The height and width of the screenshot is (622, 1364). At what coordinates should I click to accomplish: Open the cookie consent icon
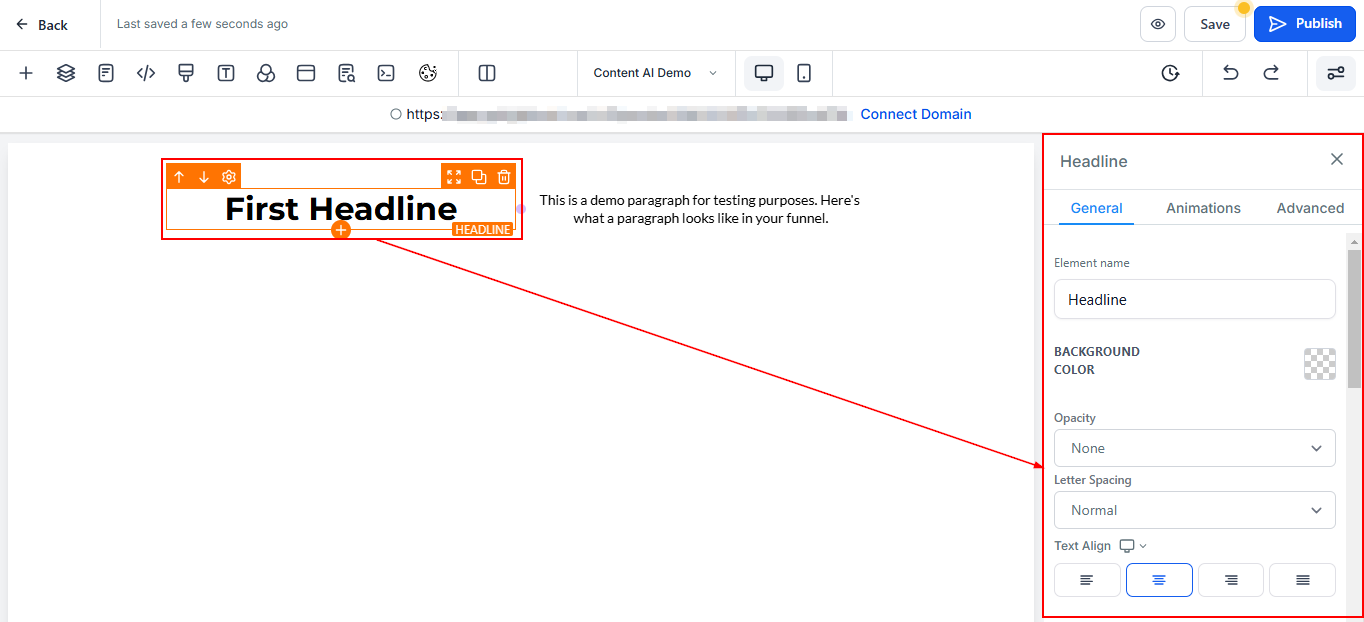coord(428,73)
